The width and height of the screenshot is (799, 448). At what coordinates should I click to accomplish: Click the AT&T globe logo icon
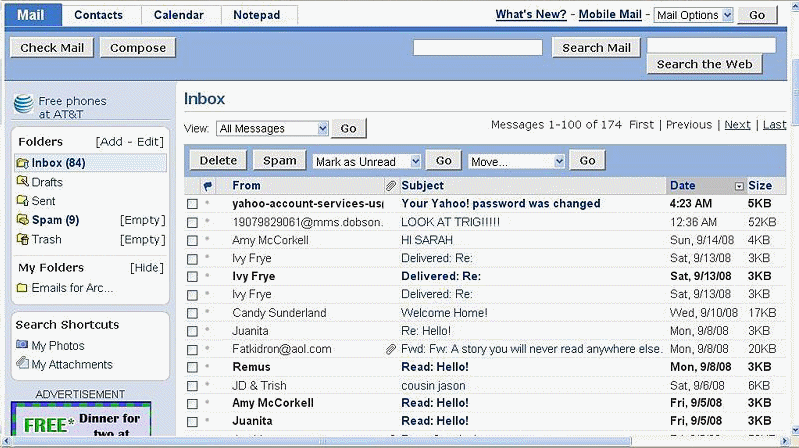(x=23, y=103)
